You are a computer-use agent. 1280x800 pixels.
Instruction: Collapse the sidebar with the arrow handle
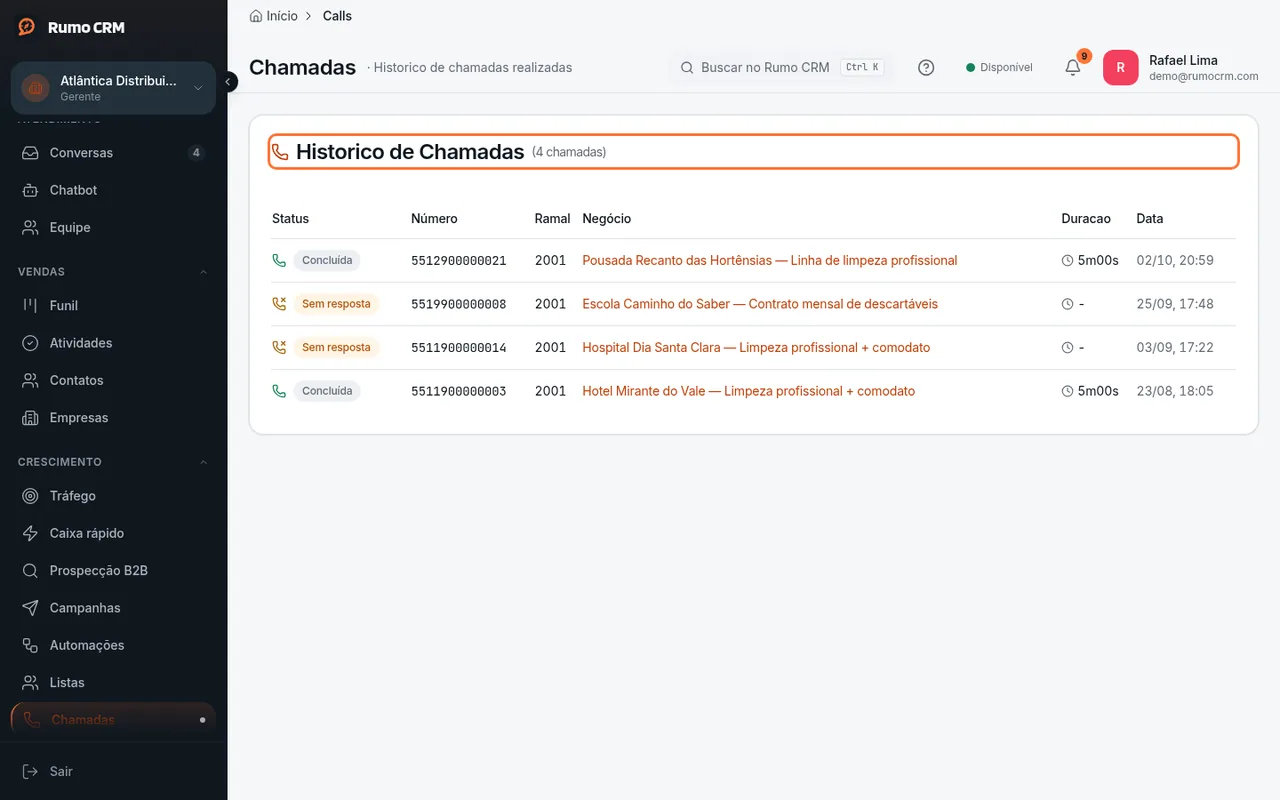[x=228, y=82]
